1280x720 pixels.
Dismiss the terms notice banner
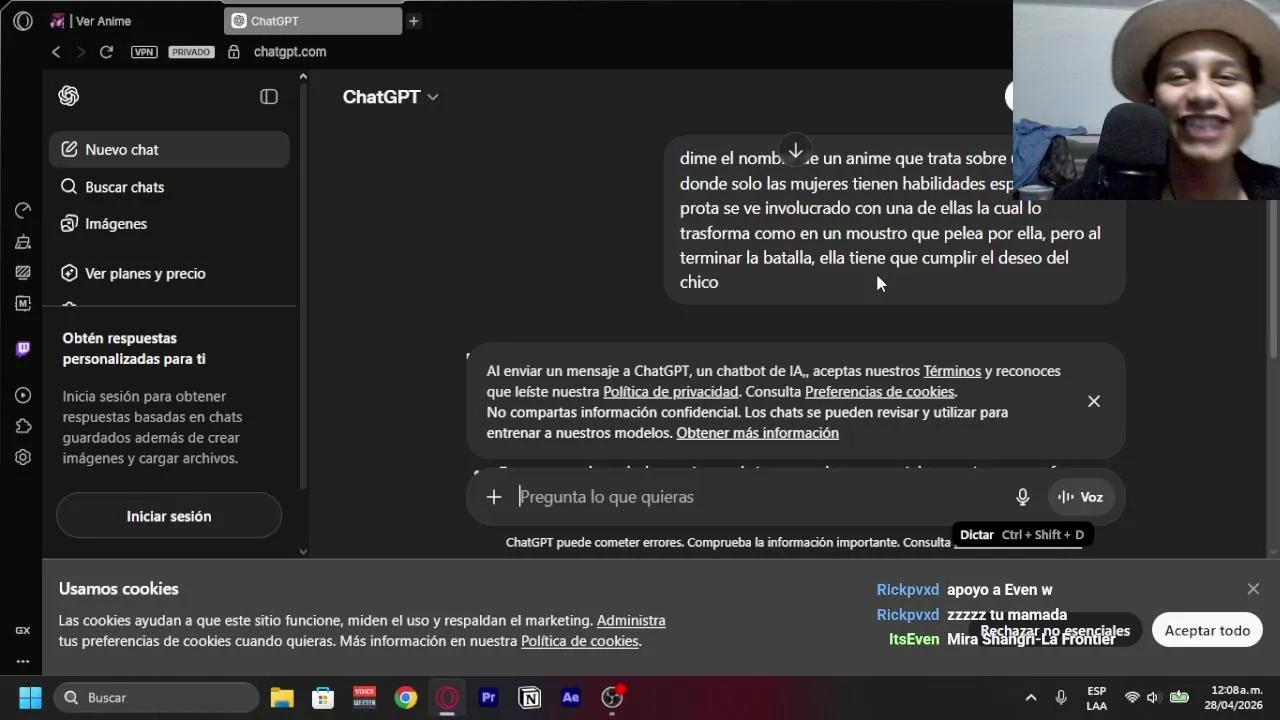click(1094, 401)
